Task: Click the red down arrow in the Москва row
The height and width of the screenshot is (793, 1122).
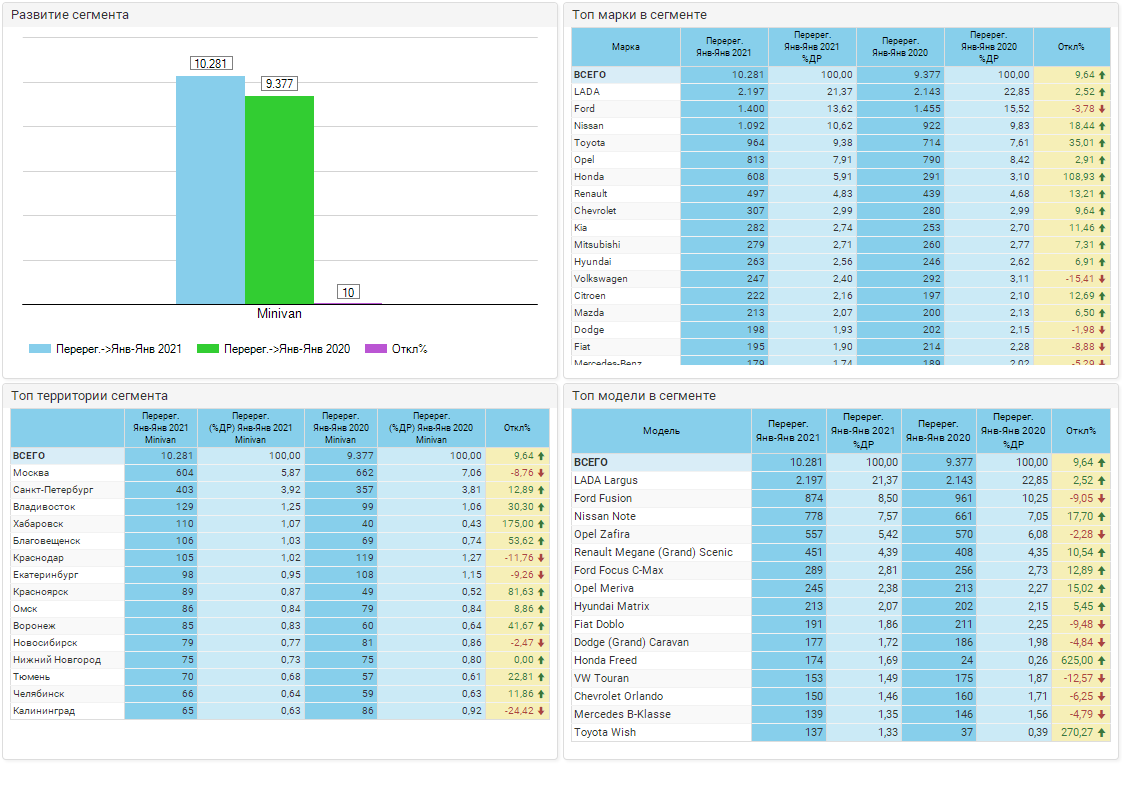Action: click(541, 473)
